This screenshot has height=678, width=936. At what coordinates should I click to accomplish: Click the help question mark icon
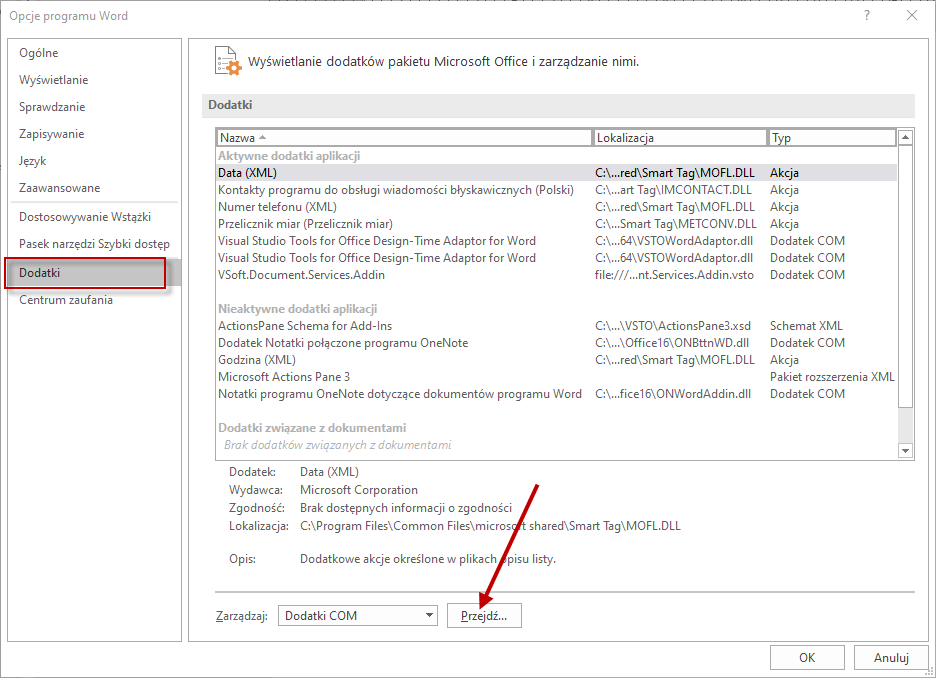[867, 16]
